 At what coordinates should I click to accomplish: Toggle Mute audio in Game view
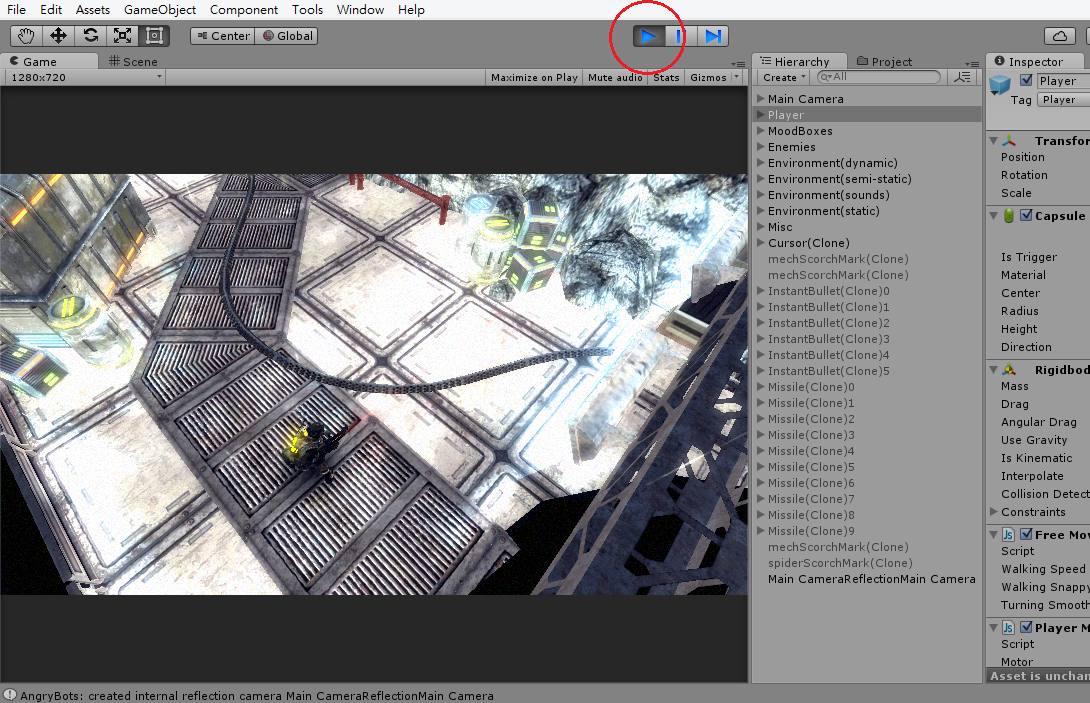tap(615, 78)
